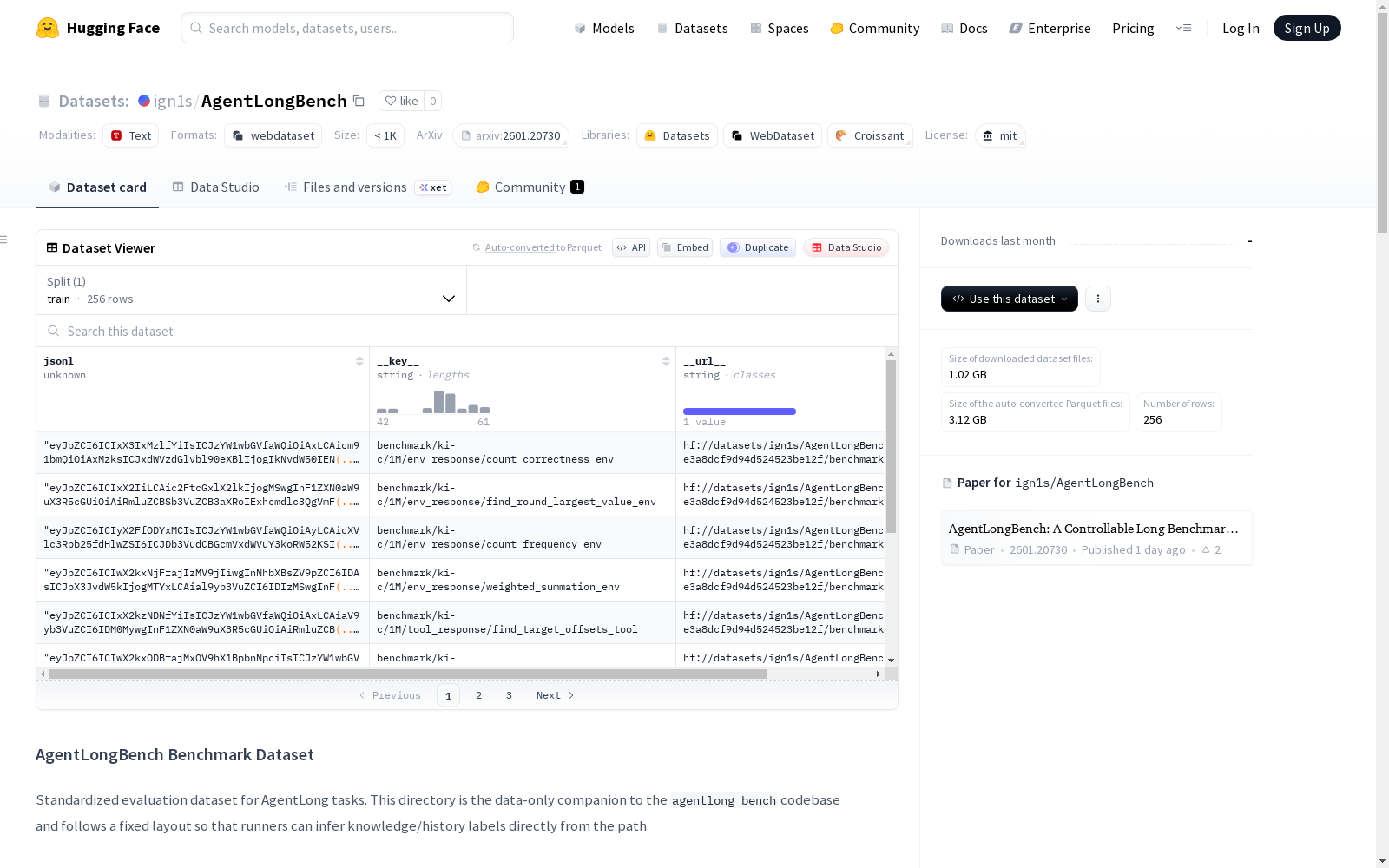The image size is (1389, 868).
Task: Focus the Search this dataset field
Action: click(467, 331)
